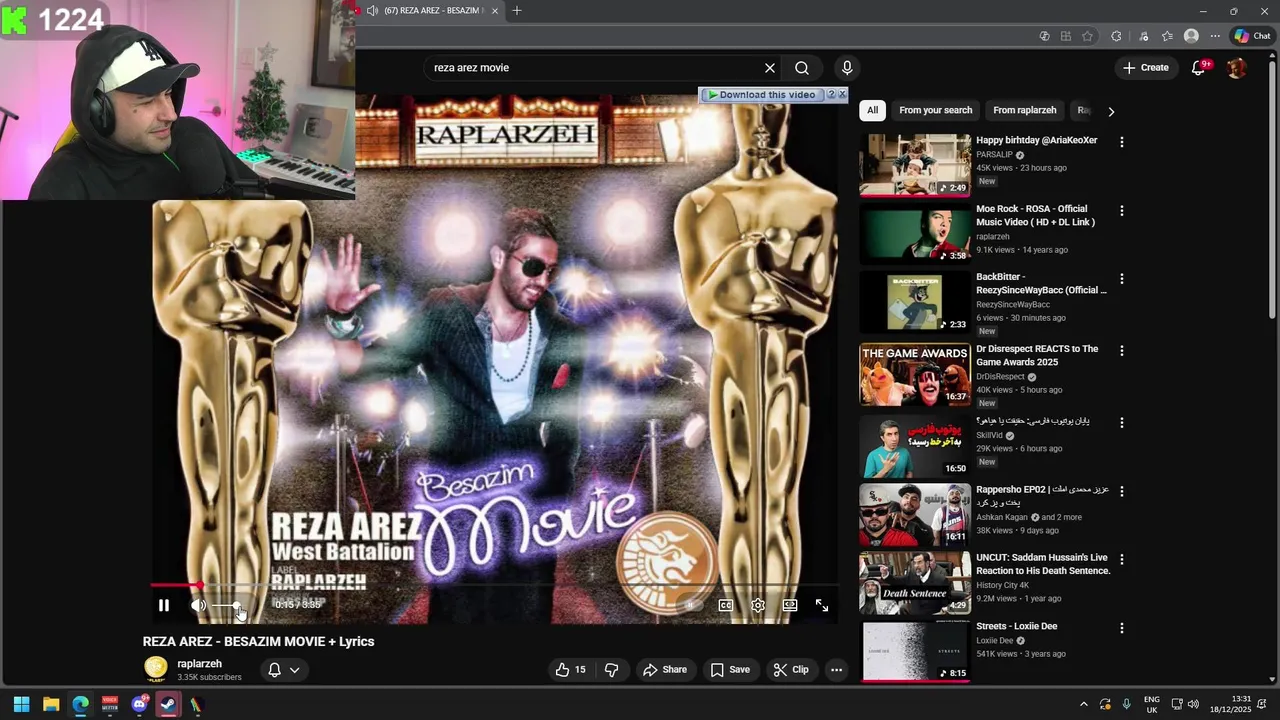Open options for 'UNCUT: Saddam Hussain's' video

[x=1122, y=559]
